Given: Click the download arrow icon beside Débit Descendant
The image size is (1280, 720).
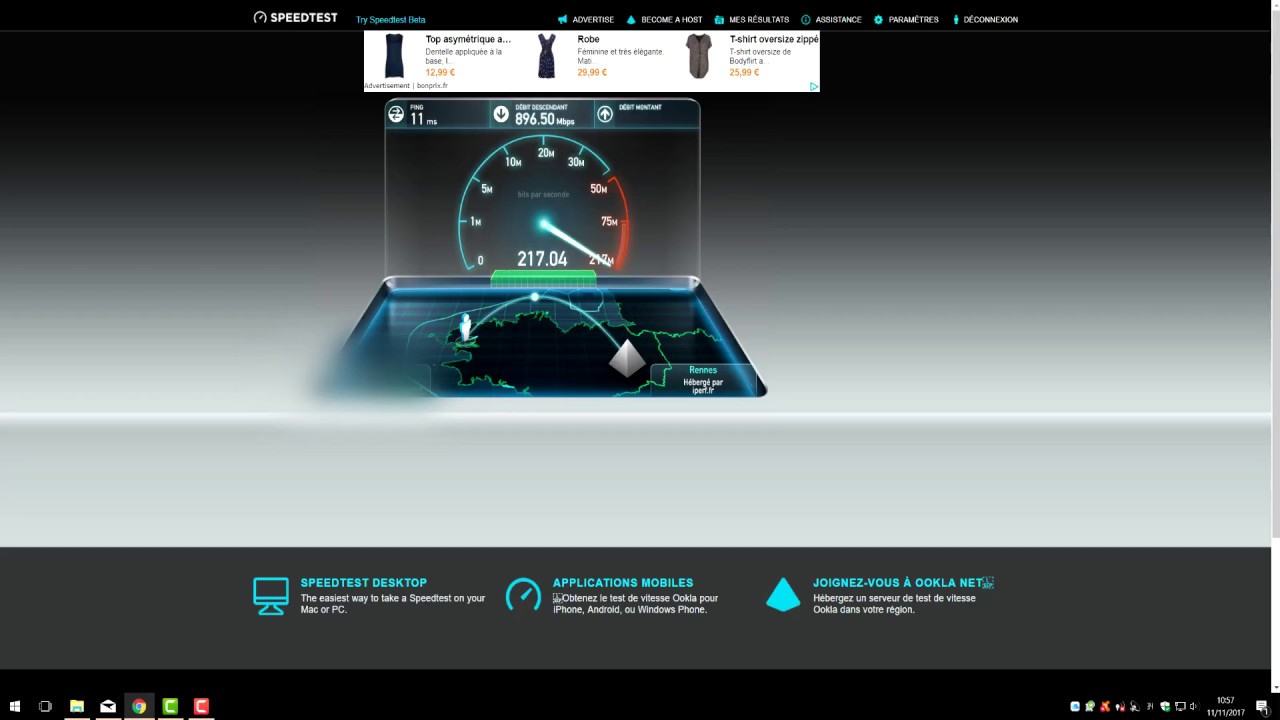Looking at the screenshot, I should (x=501, y=114).
